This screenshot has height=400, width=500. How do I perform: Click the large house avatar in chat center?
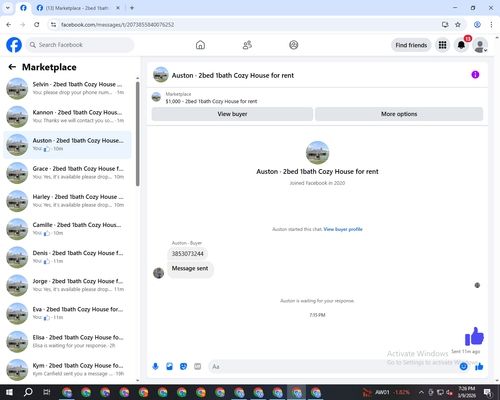coord(317,153)
